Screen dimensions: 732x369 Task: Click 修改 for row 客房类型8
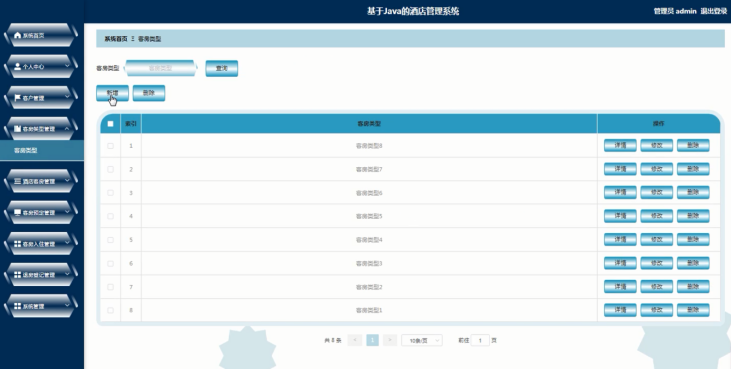click(x=656, y=145)
